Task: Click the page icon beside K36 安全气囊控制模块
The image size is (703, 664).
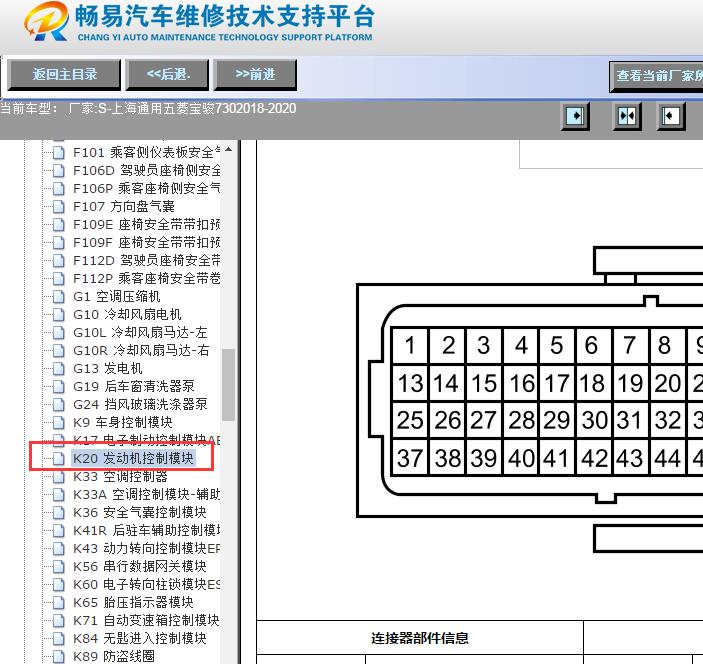Action: (x=58, y=512)
